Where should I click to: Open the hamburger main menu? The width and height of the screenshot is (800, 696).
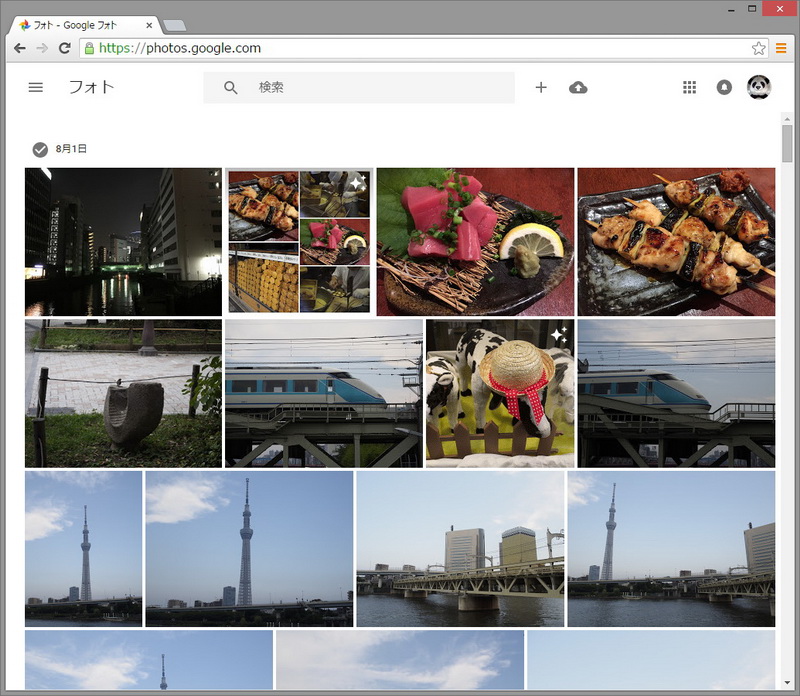click(x=35, y=87)
